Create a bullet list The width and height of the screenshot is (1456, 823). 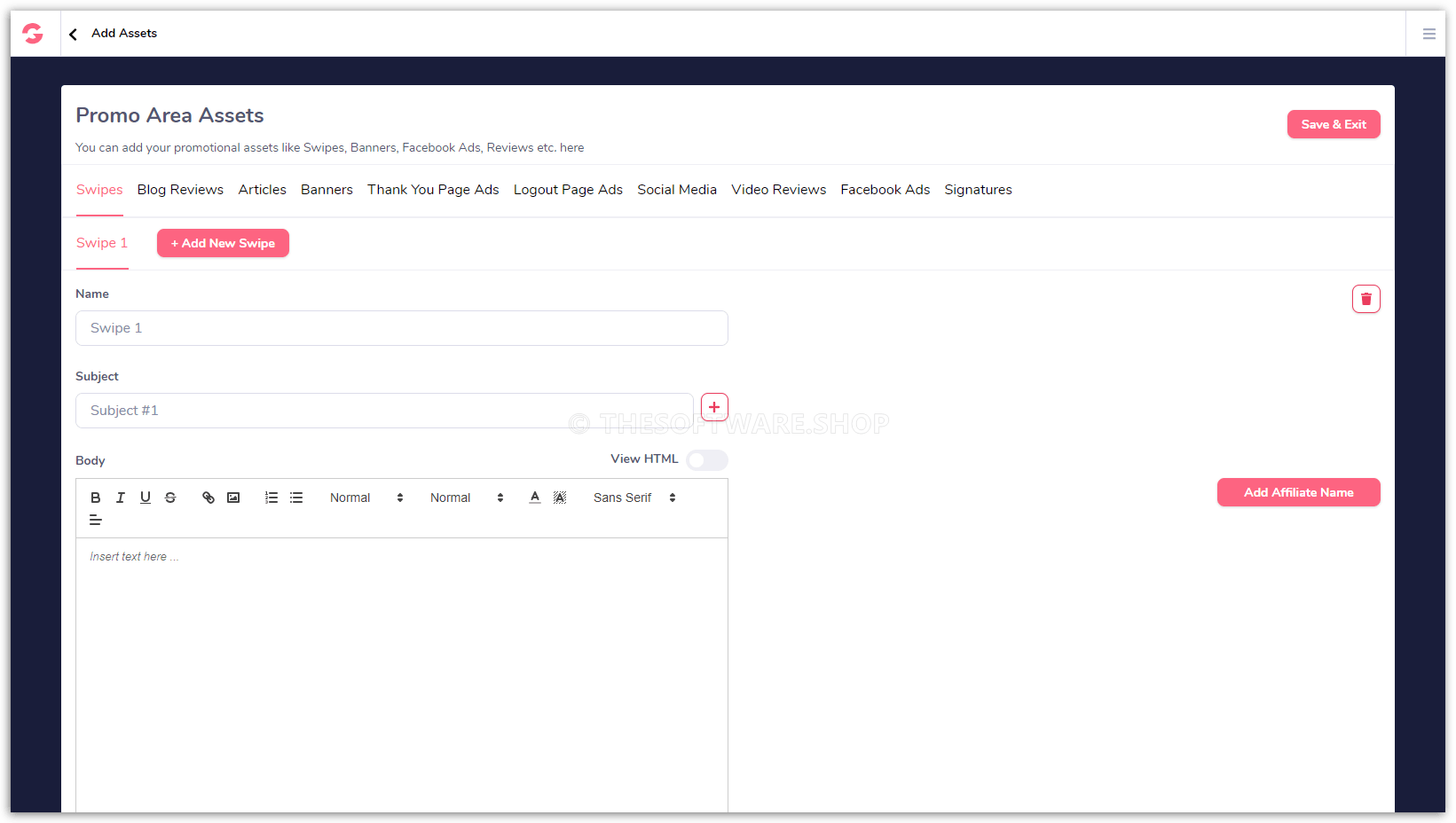tap(295, 498)
